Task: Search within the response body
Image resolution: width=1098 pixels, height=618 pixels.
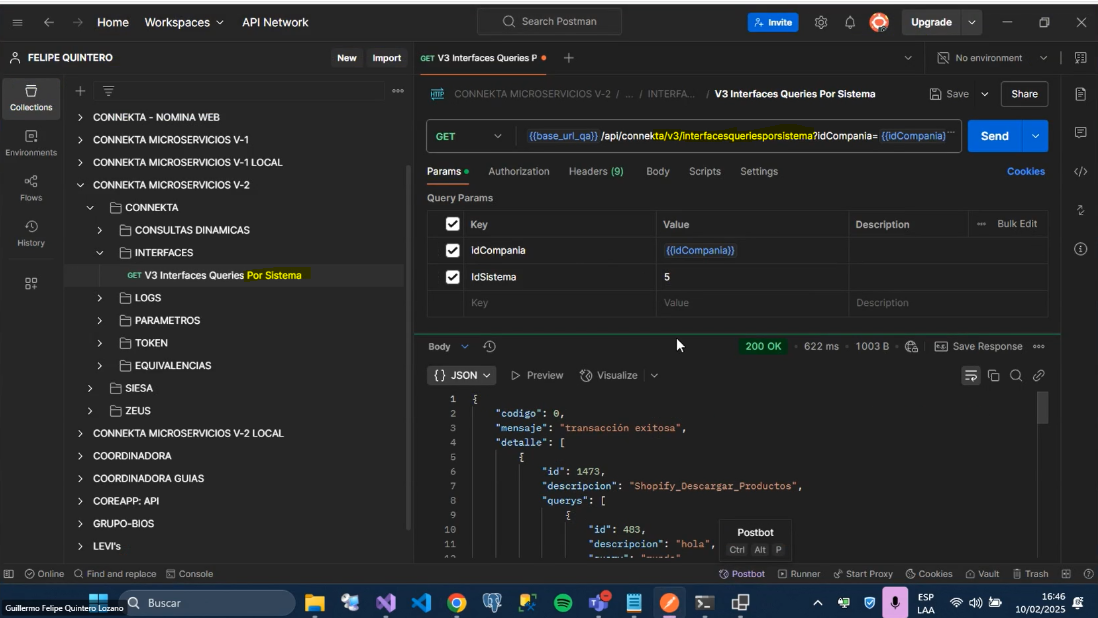Action: click(x=1016, y=376)
